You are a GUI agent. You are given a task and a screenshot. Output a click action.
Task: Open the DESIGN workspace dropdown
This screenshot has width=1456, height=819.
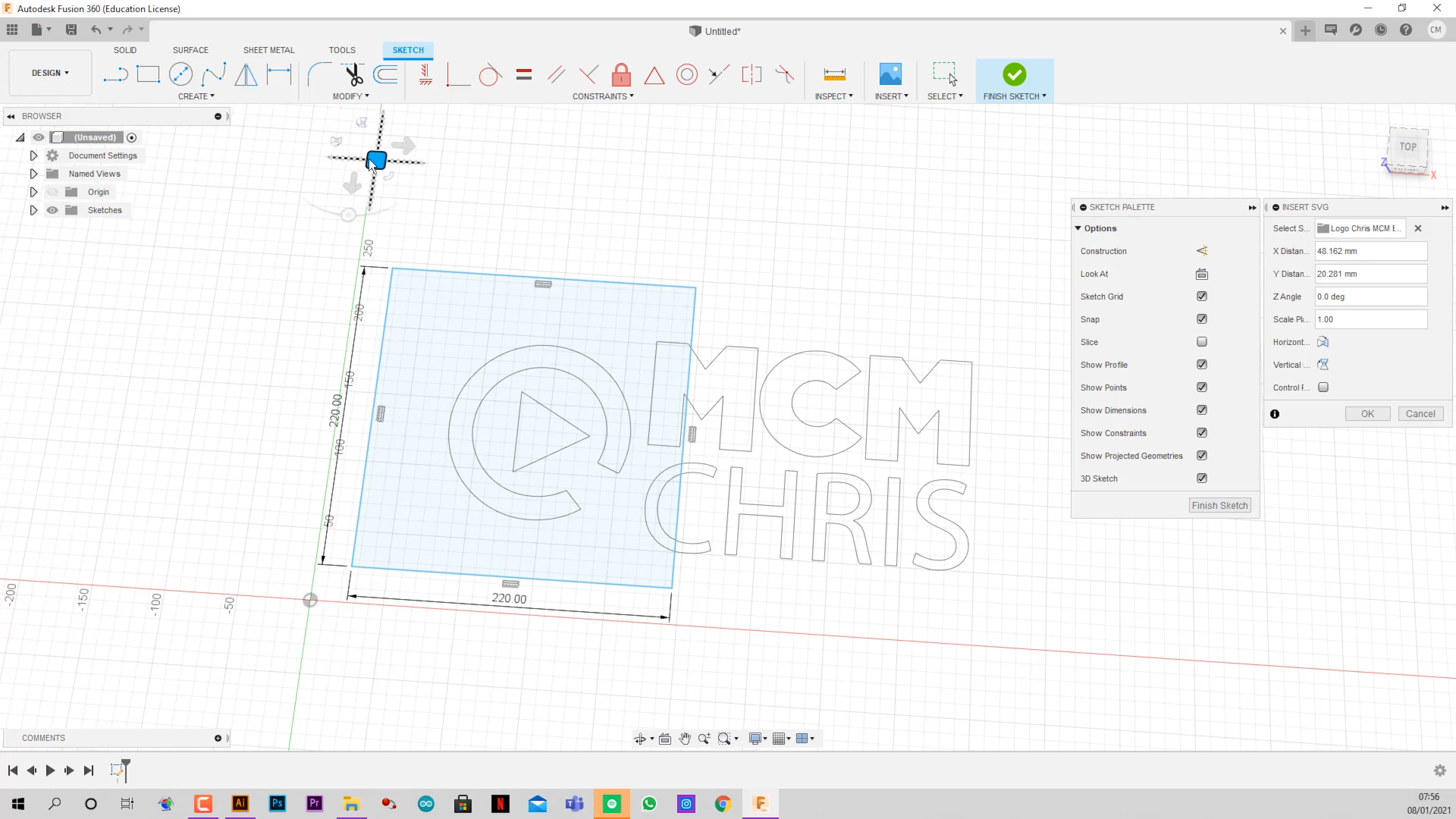50,73
